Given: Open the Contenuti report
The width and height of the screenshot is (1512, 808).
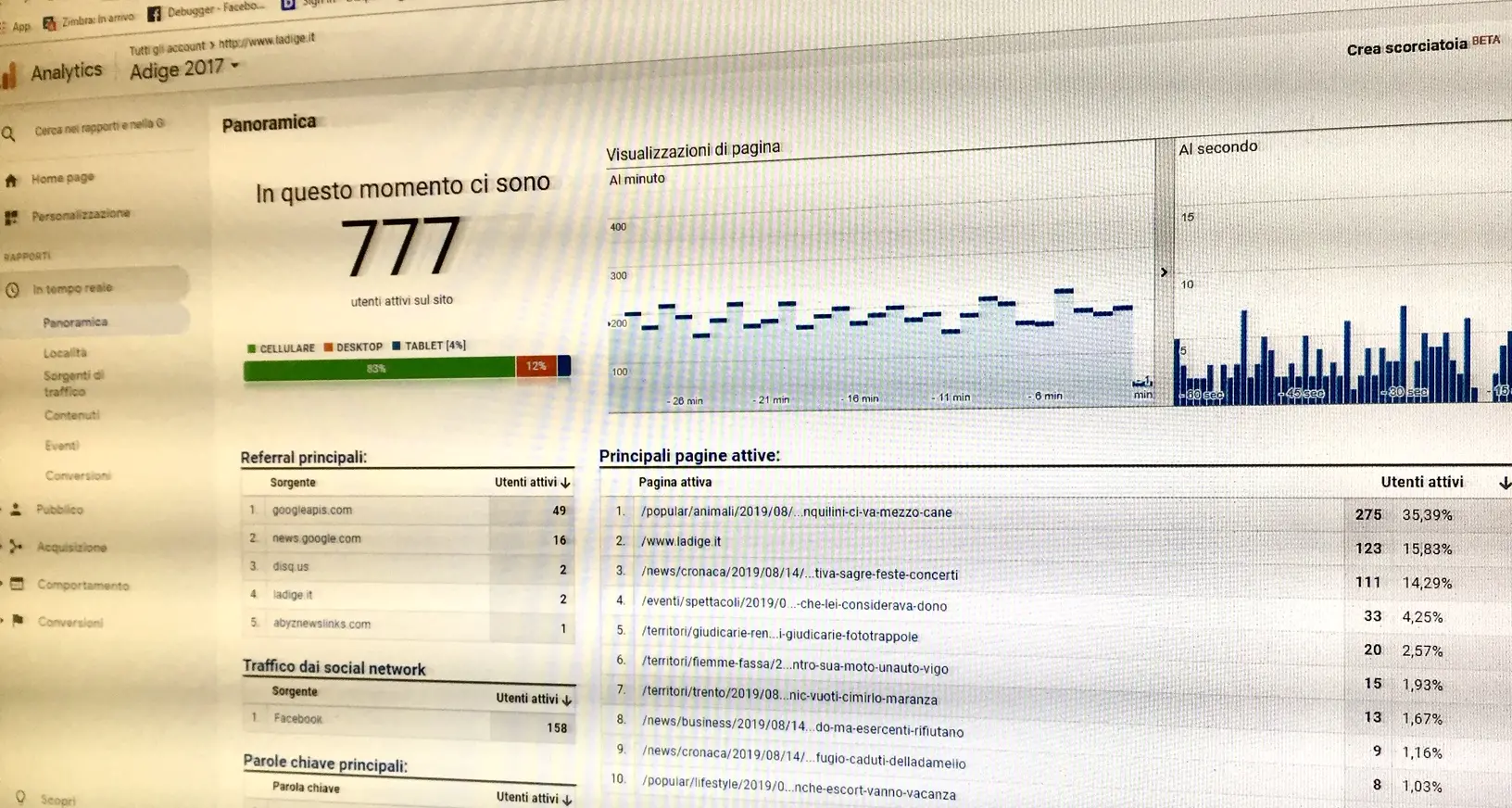Looking at the screenshot, I should pyautogui.click(x=71, y=415).
